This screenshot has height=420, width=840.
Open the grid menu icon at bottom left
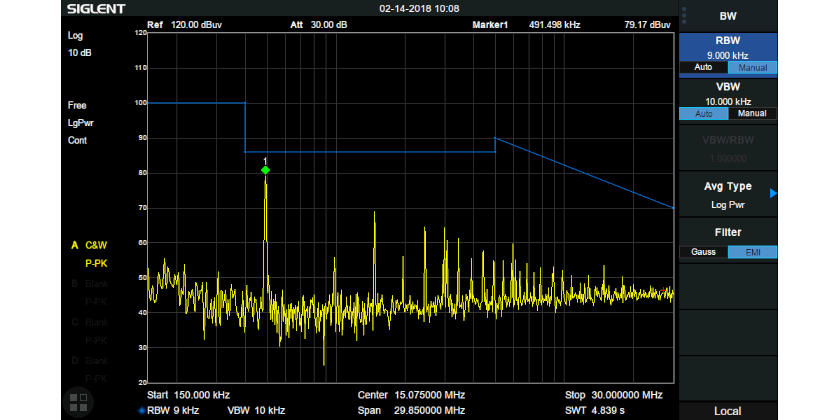click(x=78, y=402)
